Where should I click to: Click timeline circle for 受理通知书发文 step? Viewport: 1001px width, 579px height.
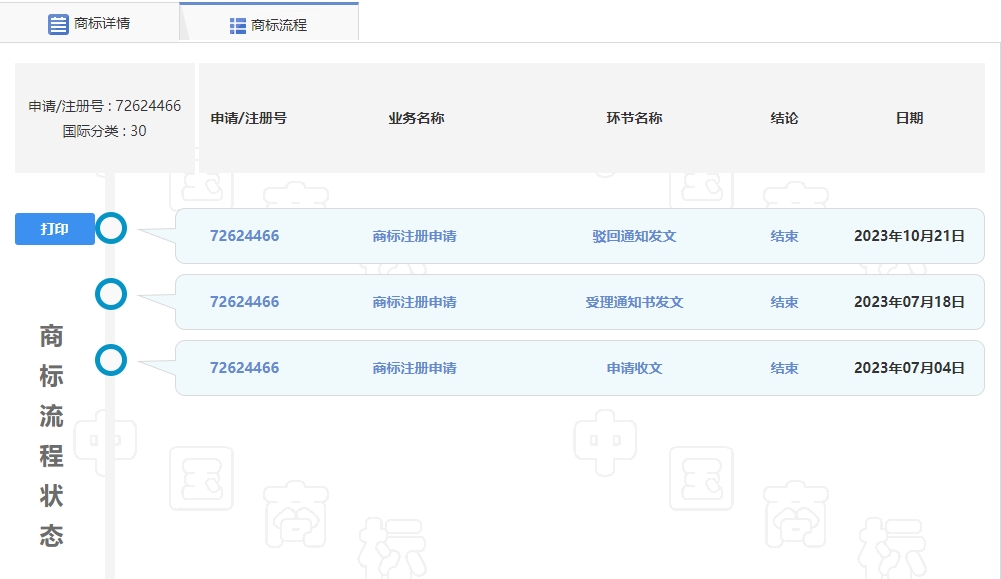[x=111, y=294]
